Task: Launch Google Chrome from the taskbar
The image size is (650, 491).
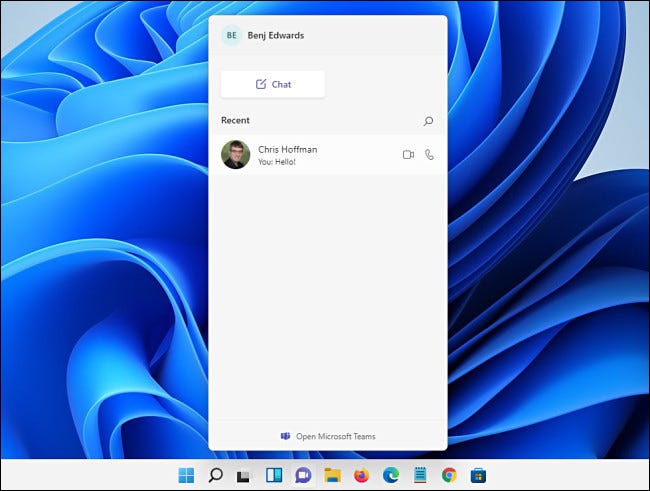Action: click(x=449, y=475)
